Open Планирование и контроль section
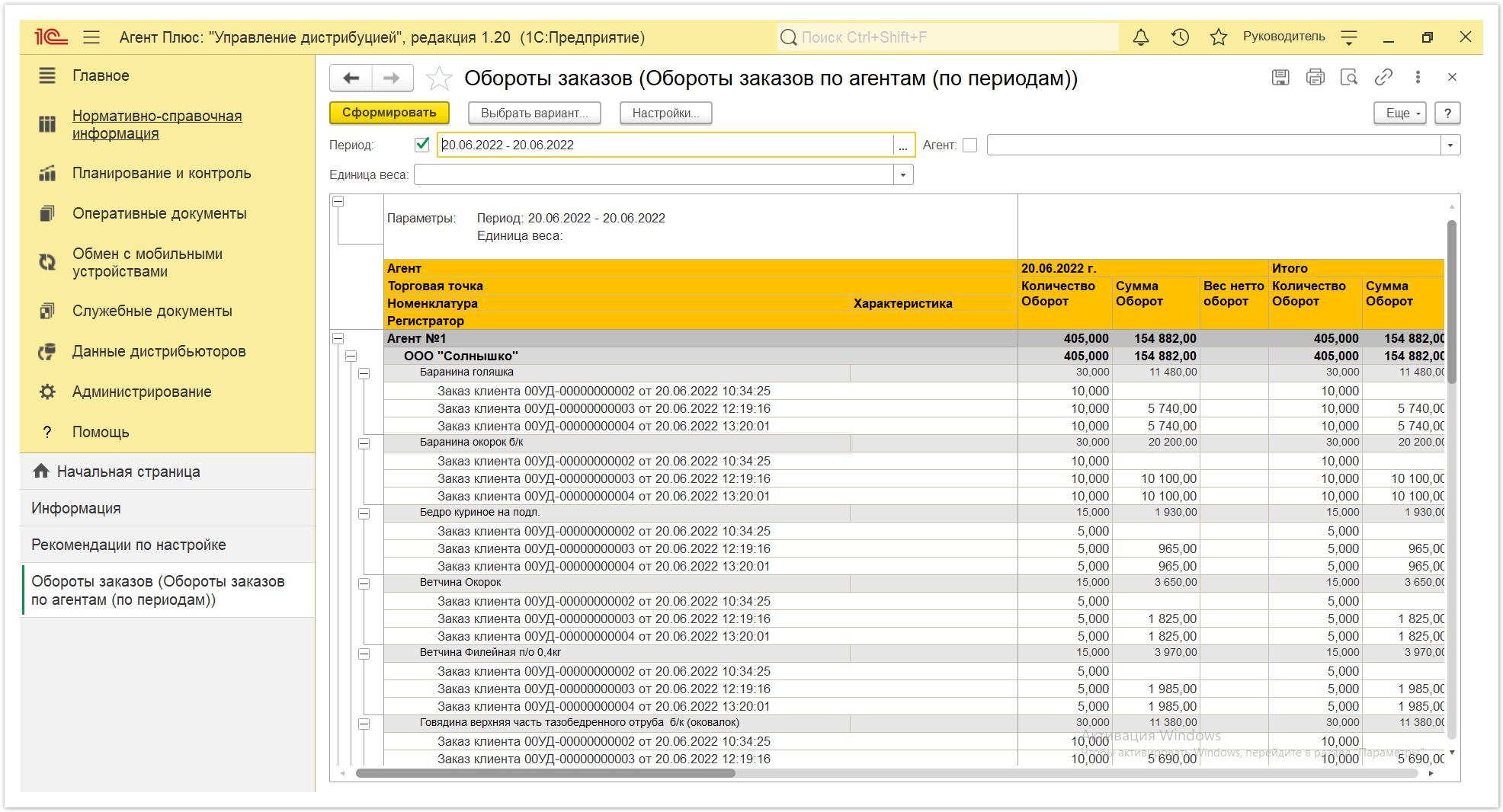This screenshot has height=812, width=1503. [162, 173]
